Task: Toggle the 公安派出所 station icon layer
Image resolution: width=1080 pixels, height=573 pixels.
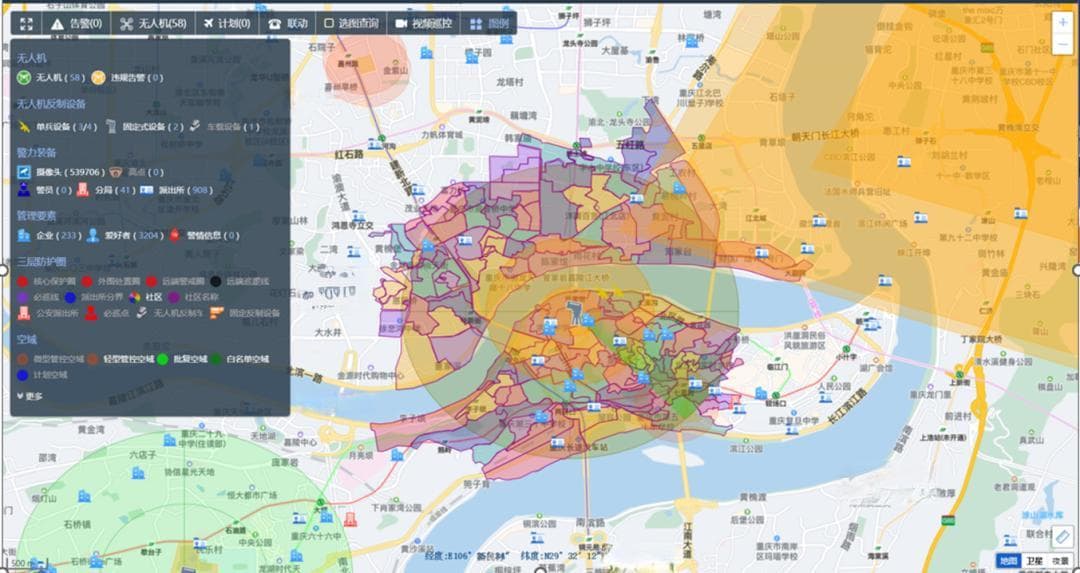Action: tap(48, 313)
